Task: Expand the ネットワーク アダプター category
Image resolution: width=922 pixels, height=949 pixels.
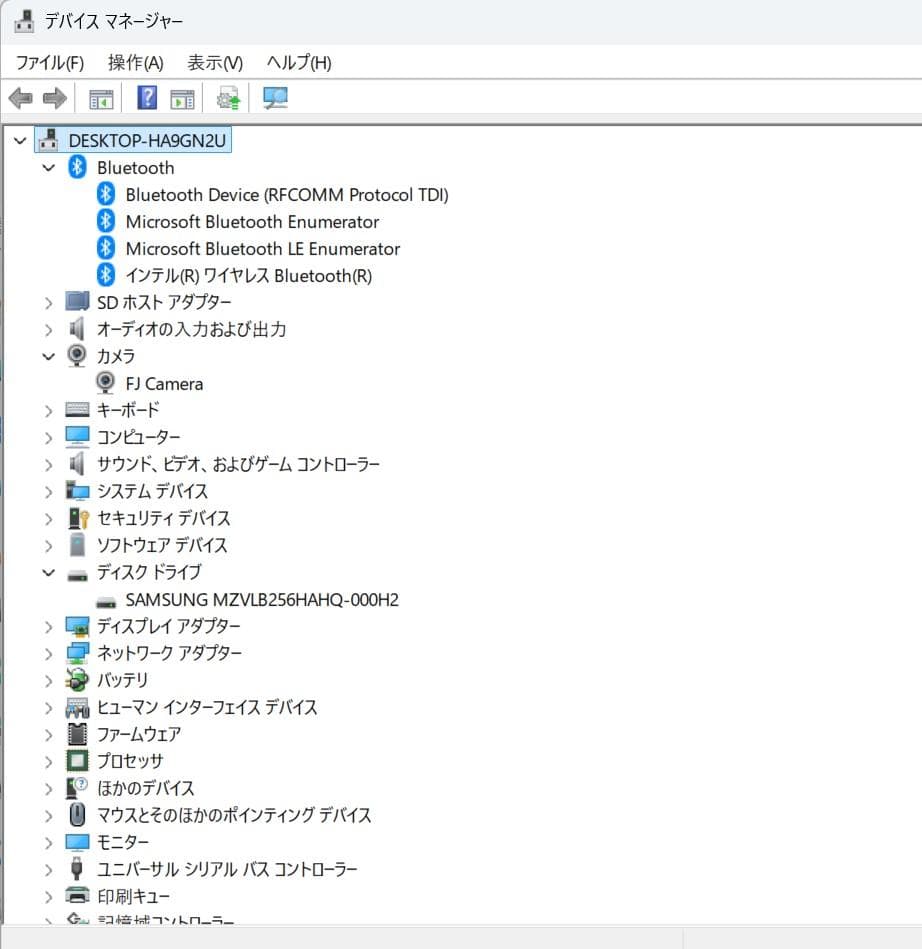Action: 48,653
